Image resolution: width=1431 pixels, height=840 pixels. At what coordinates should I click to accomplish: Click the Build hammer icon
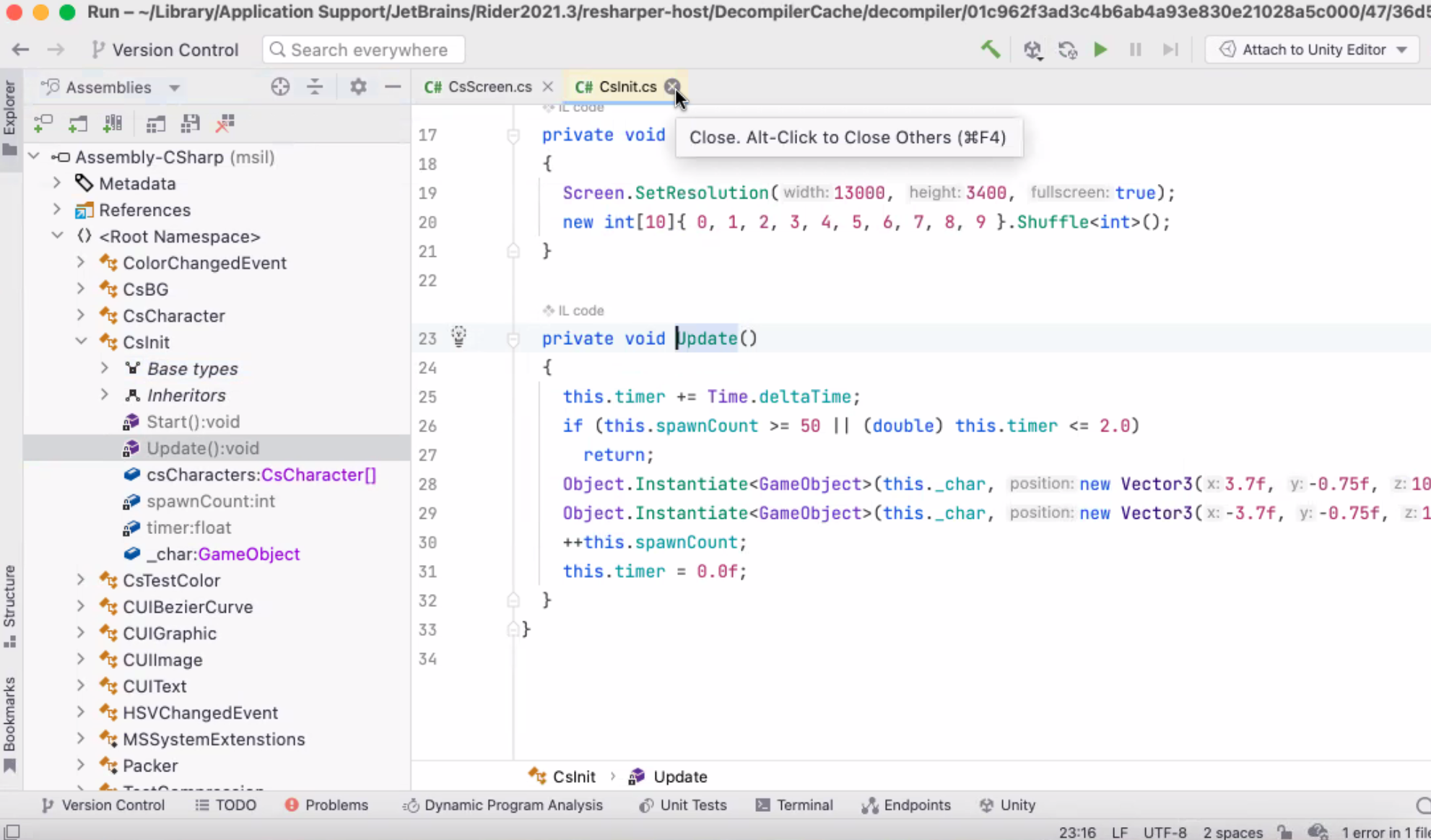point(991,50)
